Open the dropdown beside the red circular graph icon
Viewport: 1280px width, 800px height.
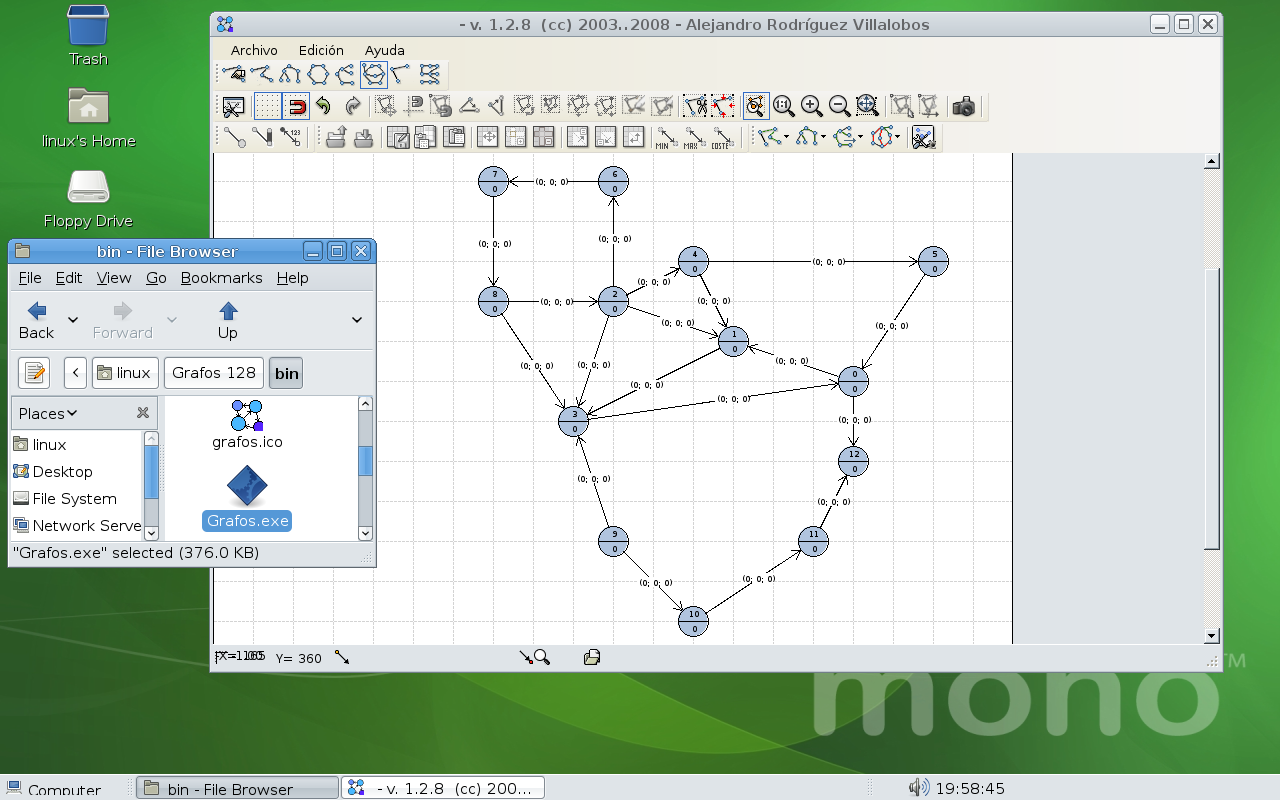tap(897, 138)
